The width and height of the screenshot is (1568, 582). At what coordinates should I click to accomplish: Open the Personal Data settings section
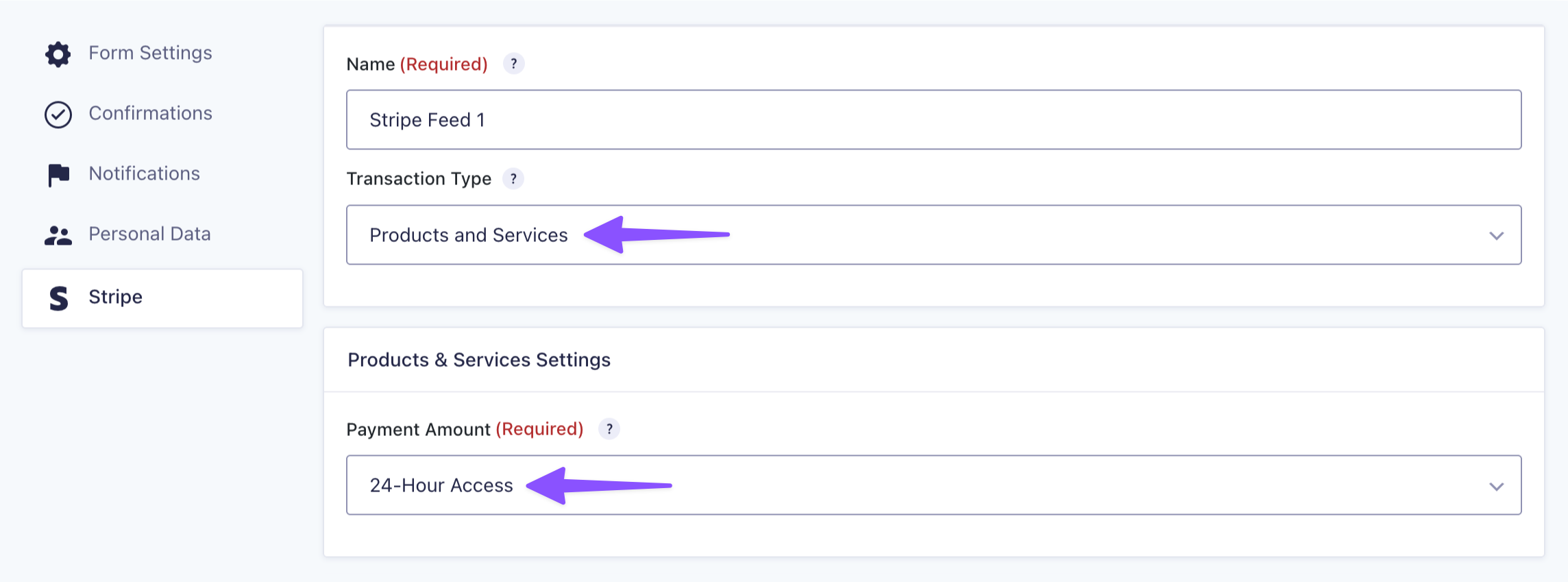[x=149, y=234]
